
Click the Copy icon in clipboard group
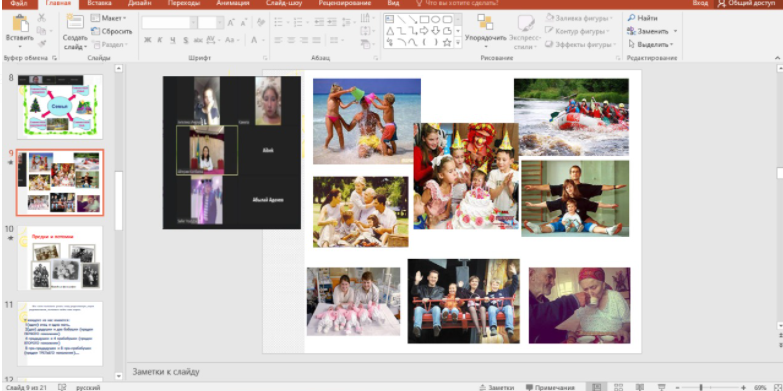pyautogui.click(x=41, y=31)
